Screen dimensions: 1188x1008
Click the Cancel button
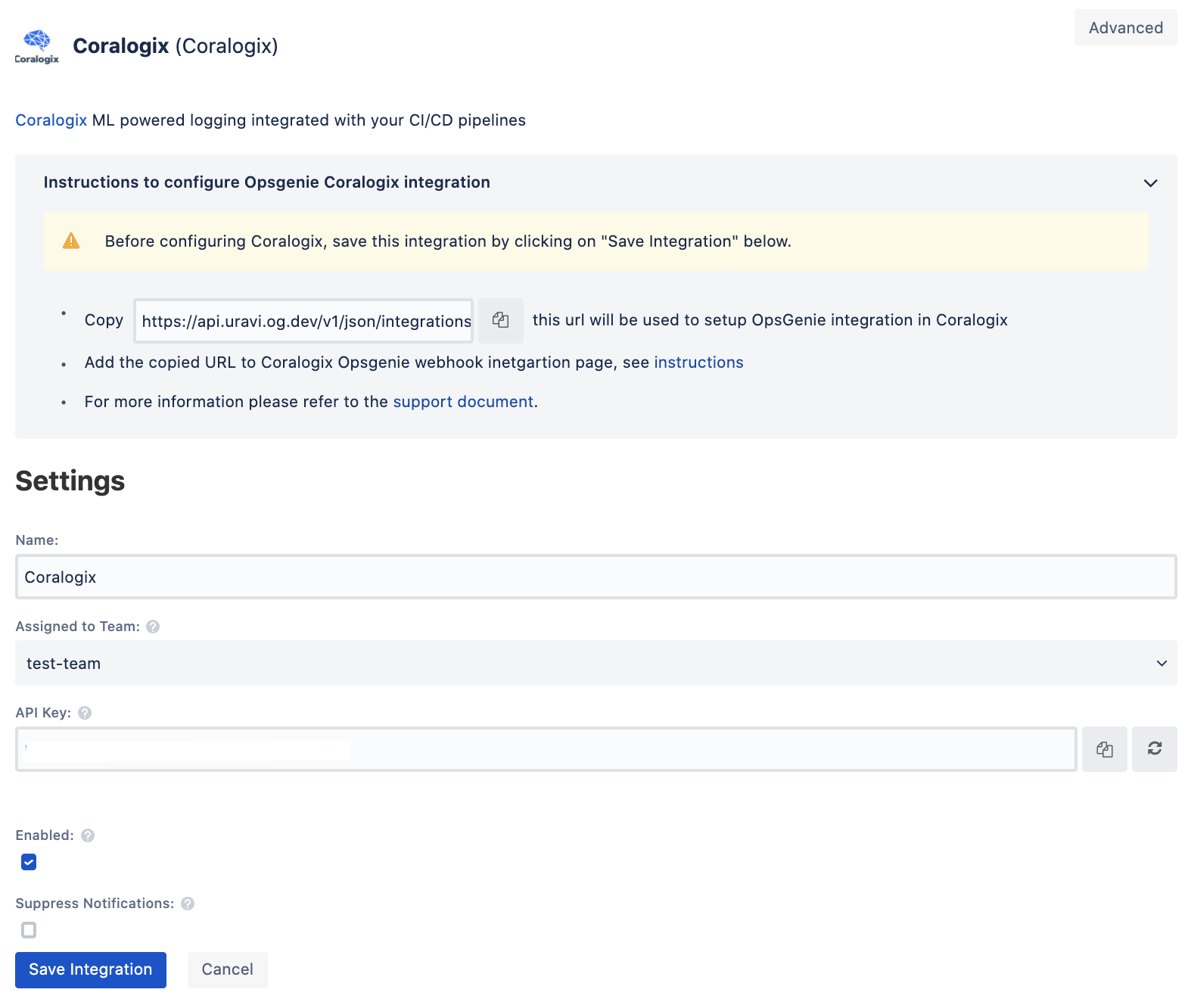(228, 970)
